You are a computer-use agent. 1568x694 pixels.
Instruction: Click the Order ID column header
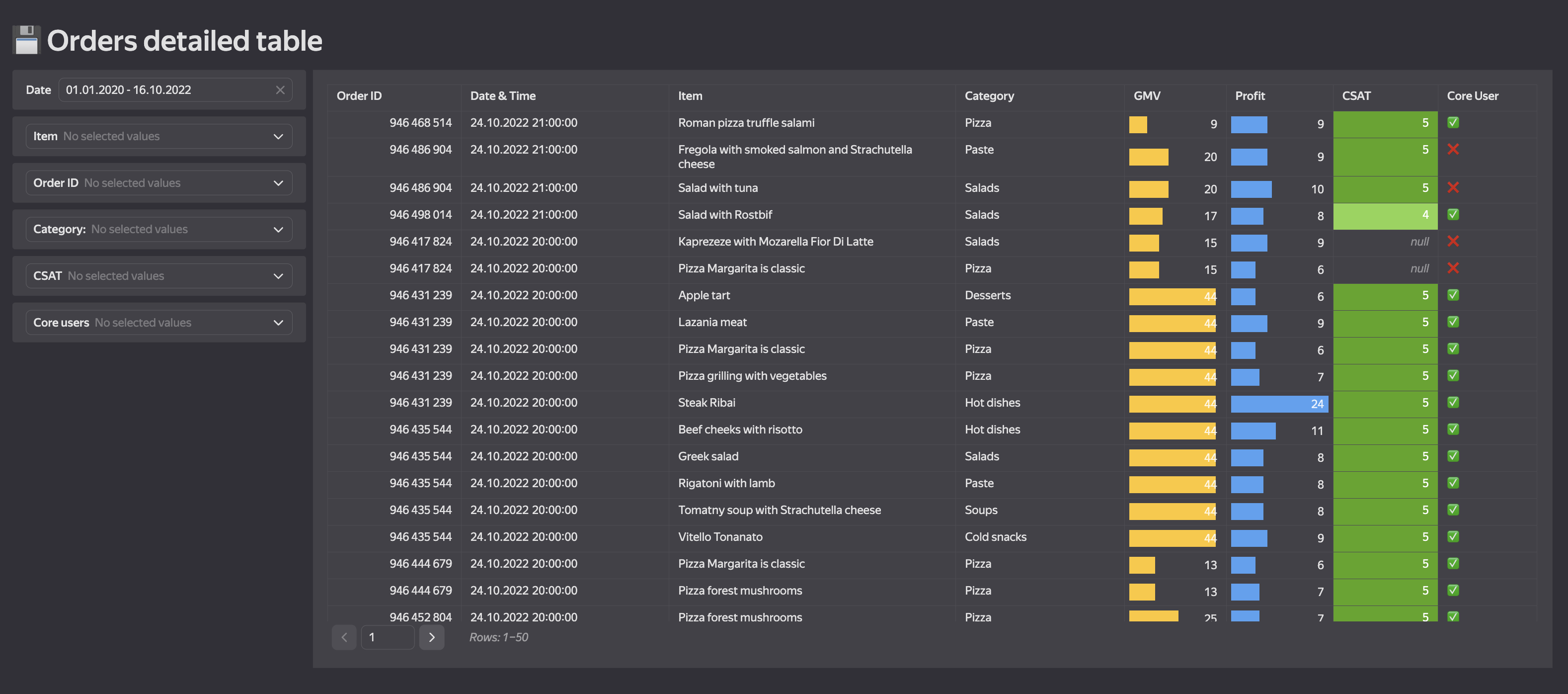pyautogui.click(x=359, y=95)
